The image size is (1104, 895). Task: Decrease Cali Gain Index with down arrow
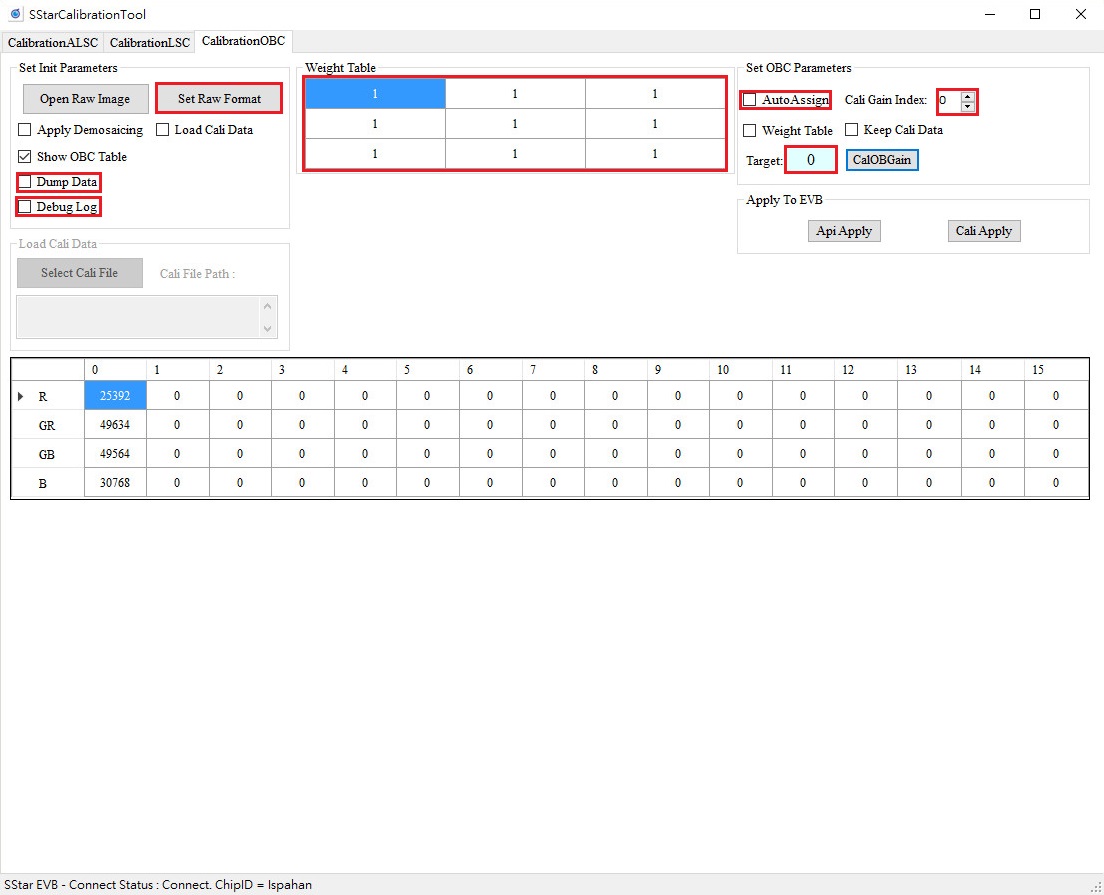point(969,107)
